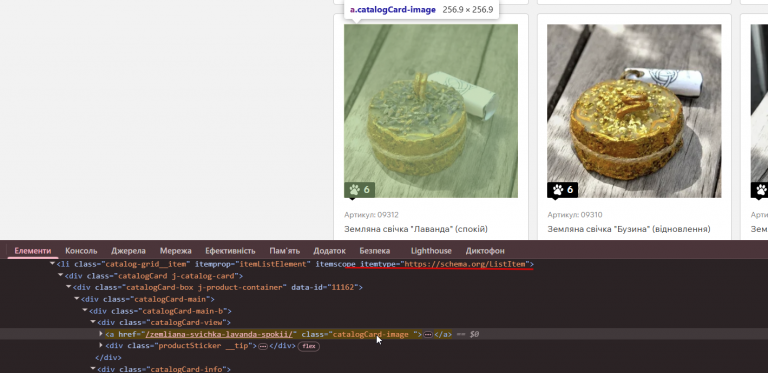Collapse the div catalogCard-main-b node
768x373 pixels.
tap(85, 310)
